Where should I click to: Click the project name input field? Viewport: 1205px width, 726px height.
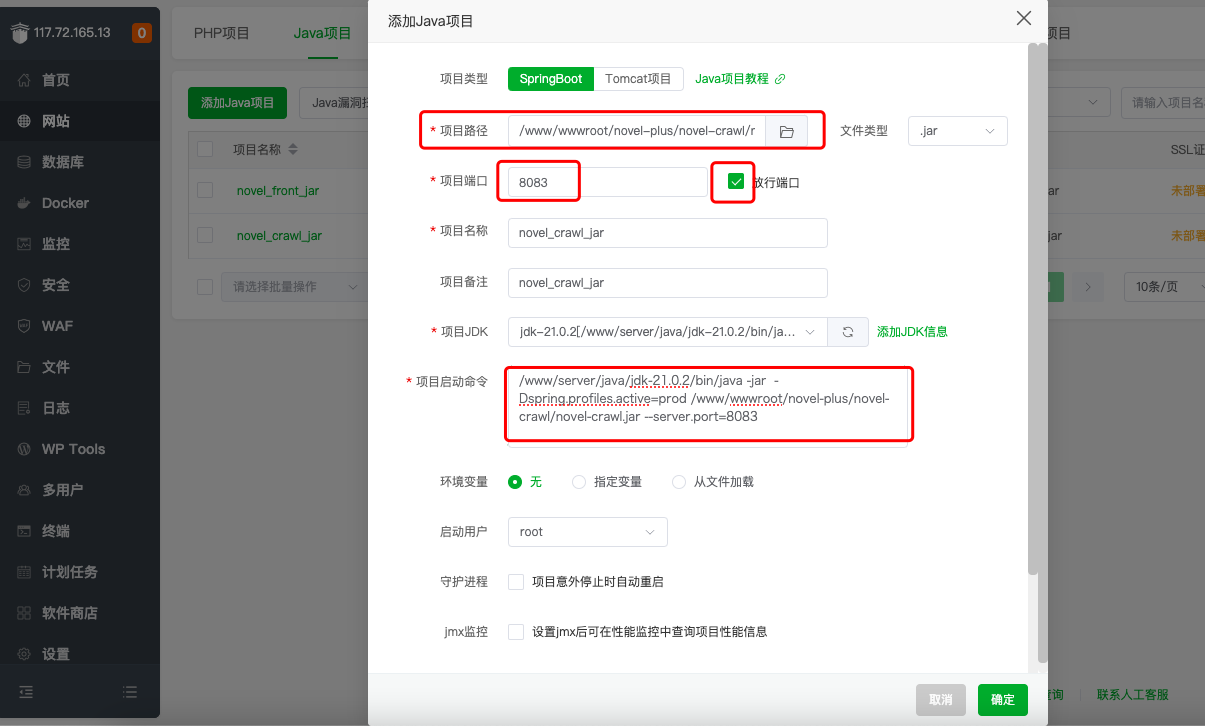click(667, 233)
